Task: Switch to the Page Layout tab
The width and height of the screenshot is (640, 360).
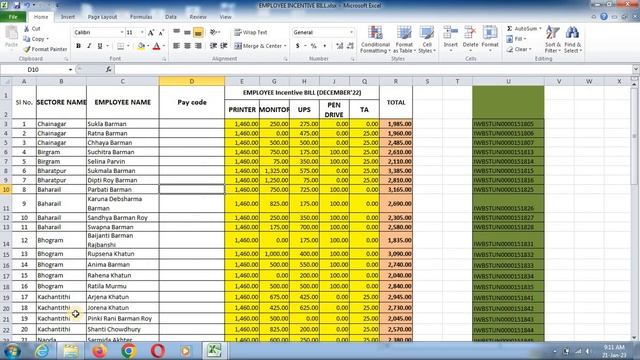Action: pyautogui.click(x=102, y=17)
